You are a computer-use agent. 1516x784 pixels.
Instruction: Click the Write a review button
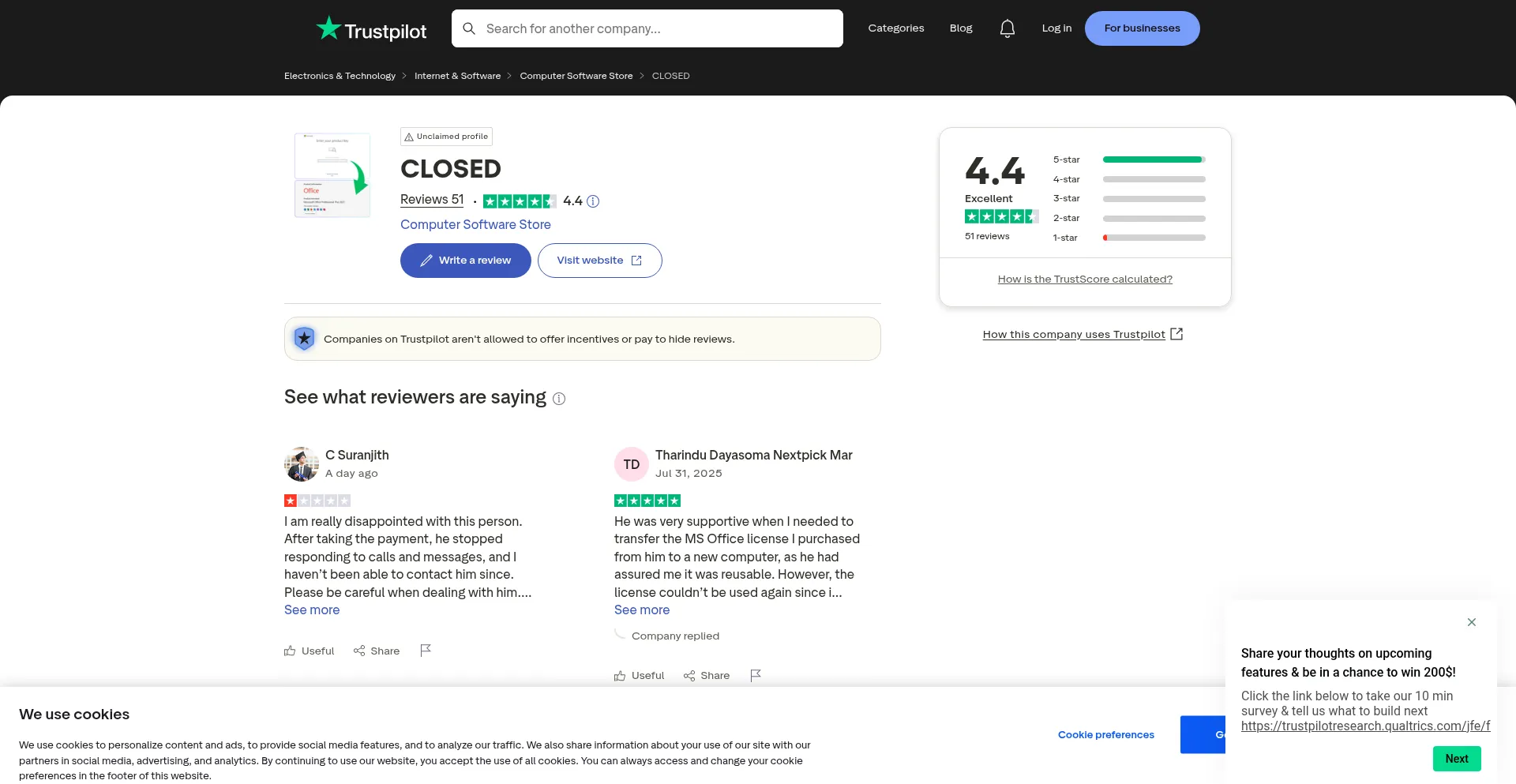465,260
